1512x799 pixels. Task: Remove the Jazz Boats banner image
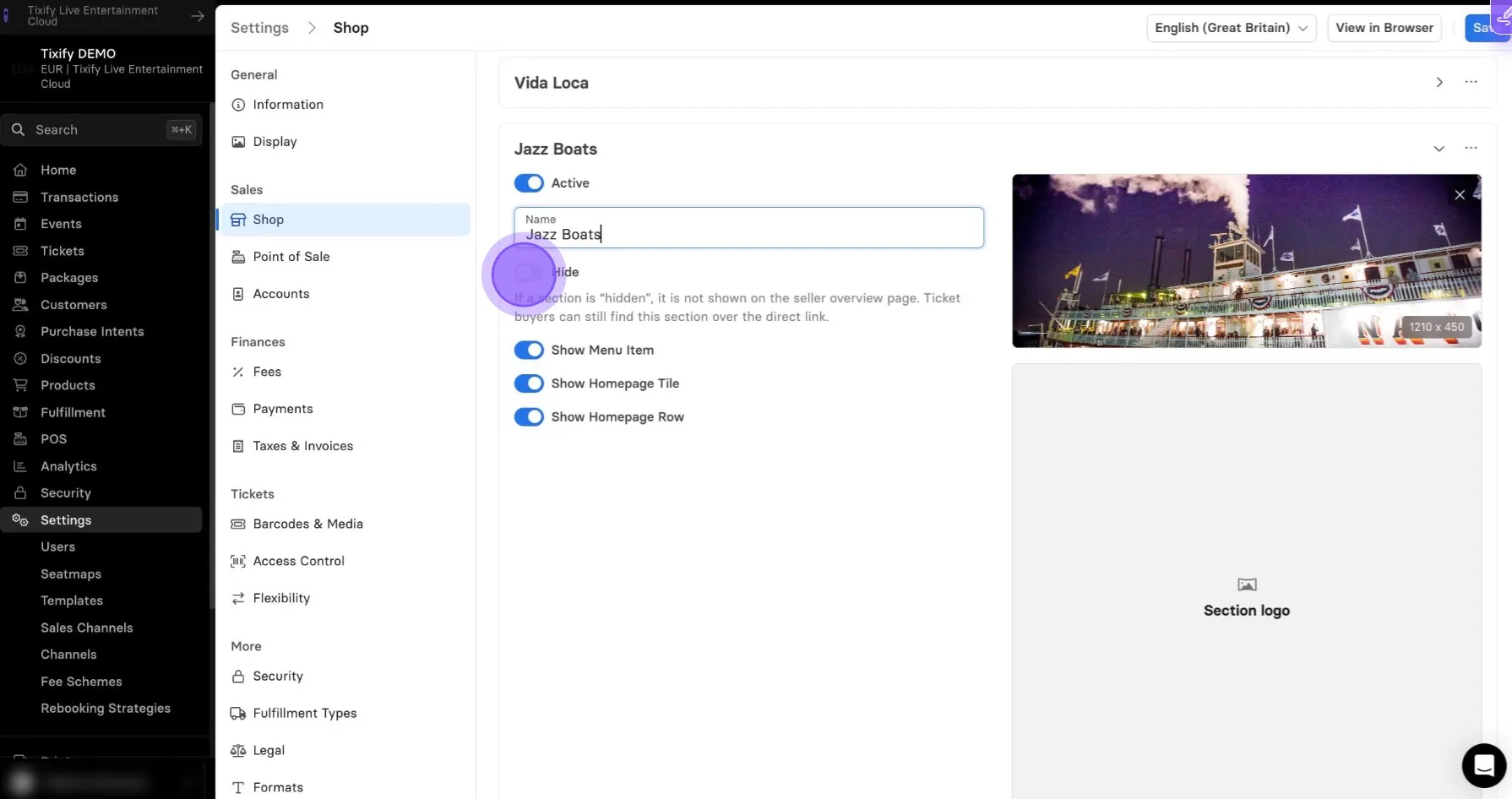[x=1460, y=195]
